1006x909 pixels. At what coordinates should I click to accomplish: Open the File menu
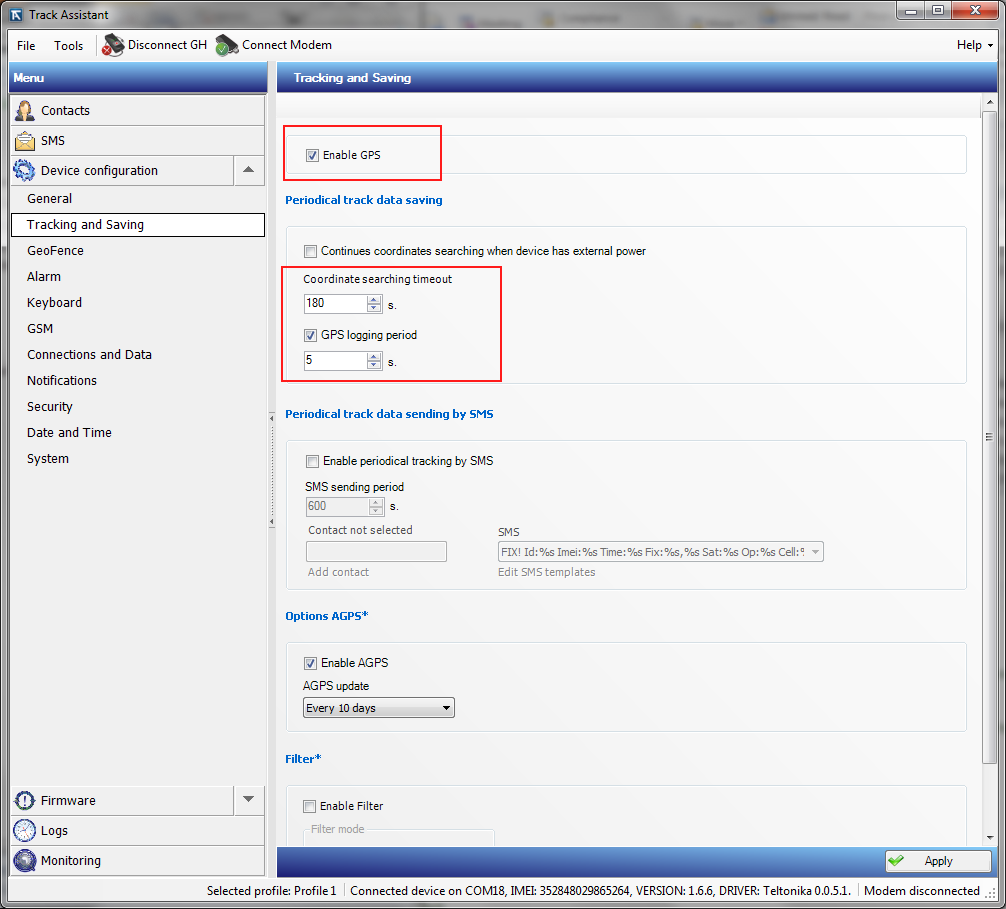(x=26, y=46)
